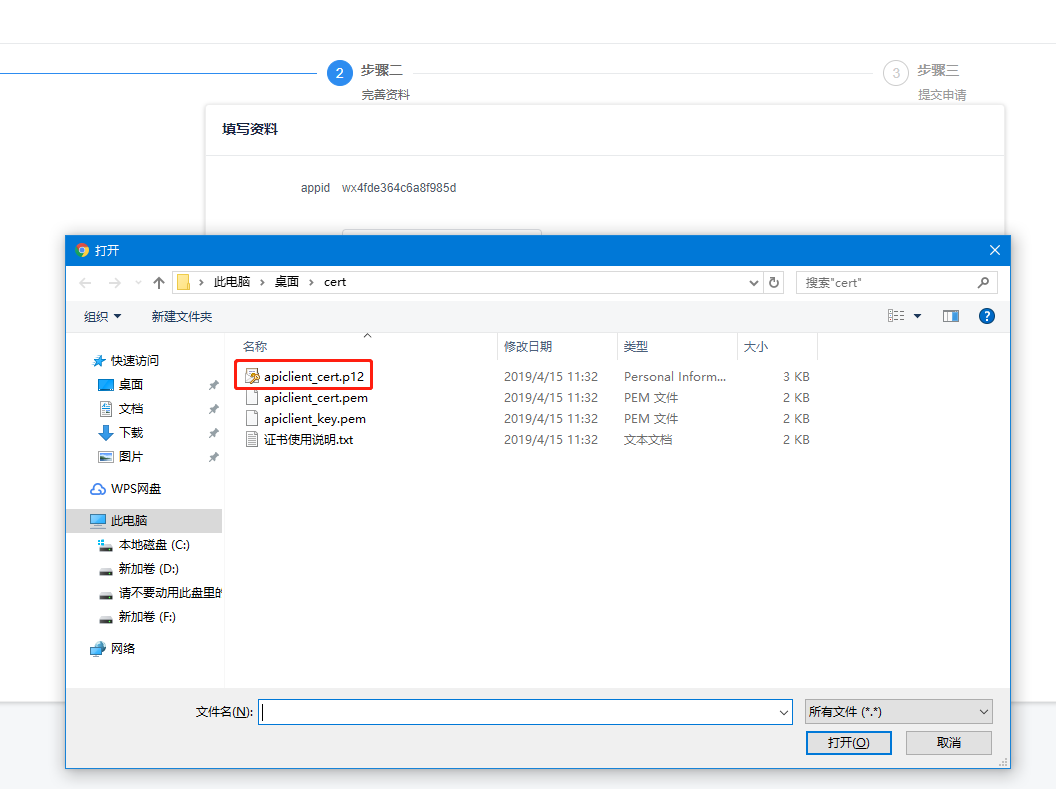Select the apiclient_cert.p12 file

313,376
